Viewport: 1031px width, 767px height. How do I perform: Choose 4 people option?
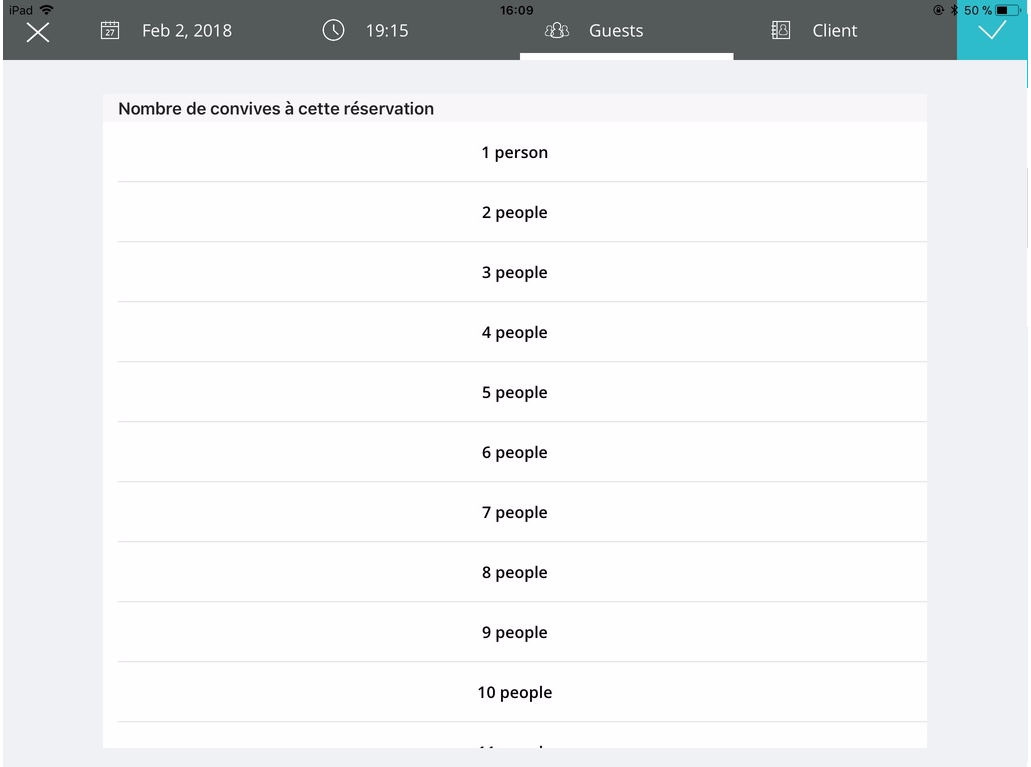tap(514, 333)
